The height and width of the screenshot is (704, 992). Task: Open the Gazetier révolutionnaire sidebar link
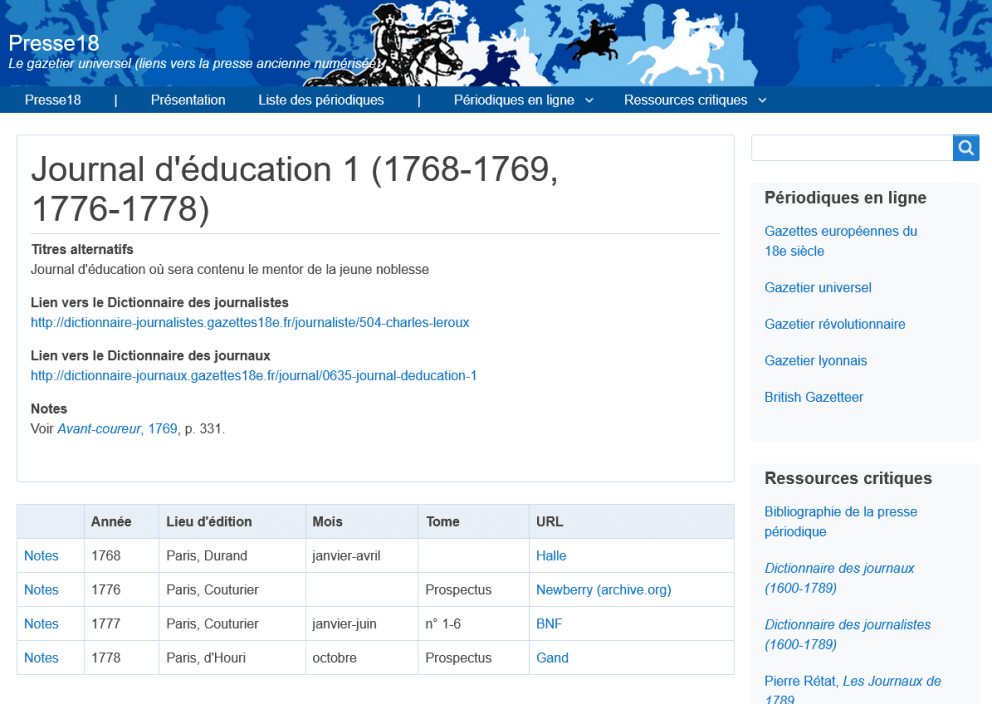pyautogui.click(x=834, y=324)
